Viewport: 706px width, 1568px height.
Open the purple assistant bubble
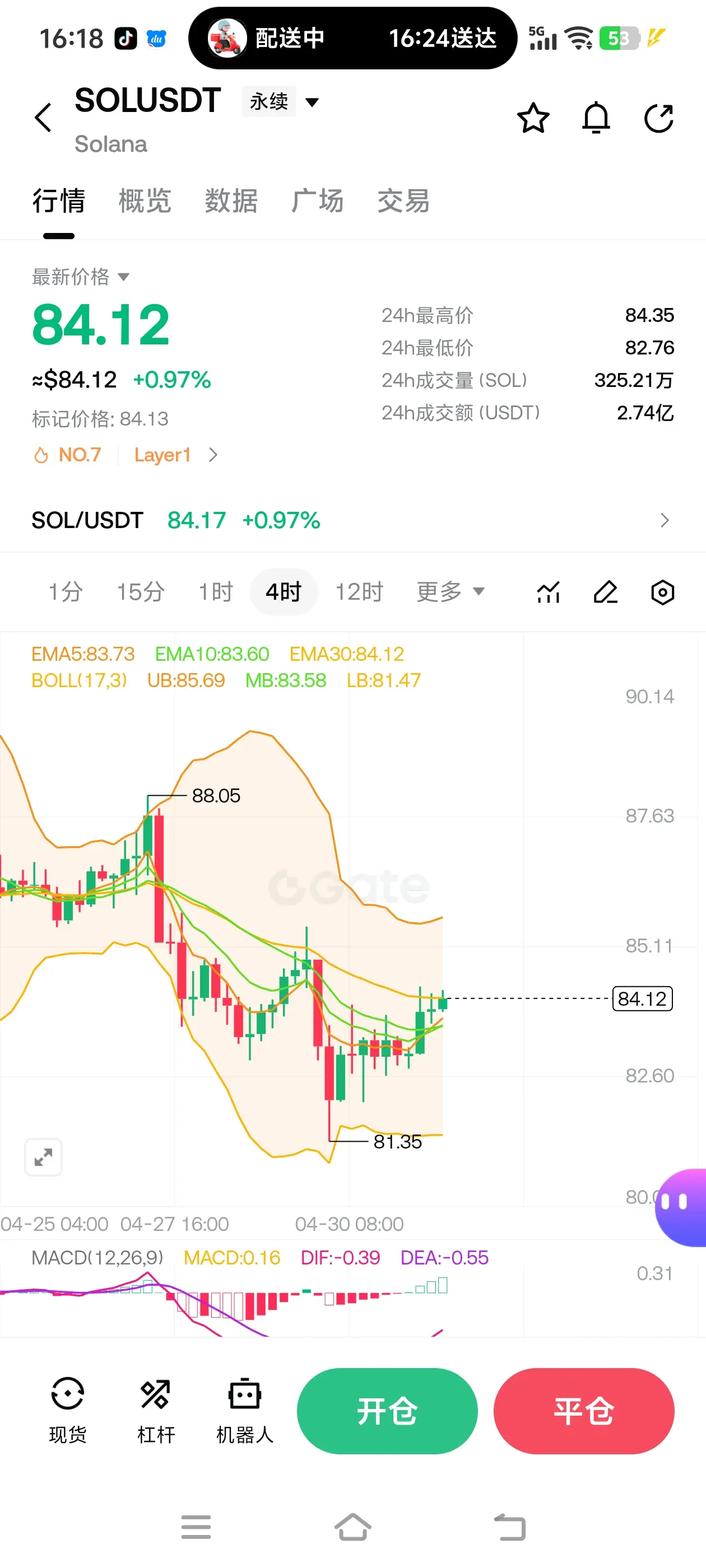(681, 1207)
